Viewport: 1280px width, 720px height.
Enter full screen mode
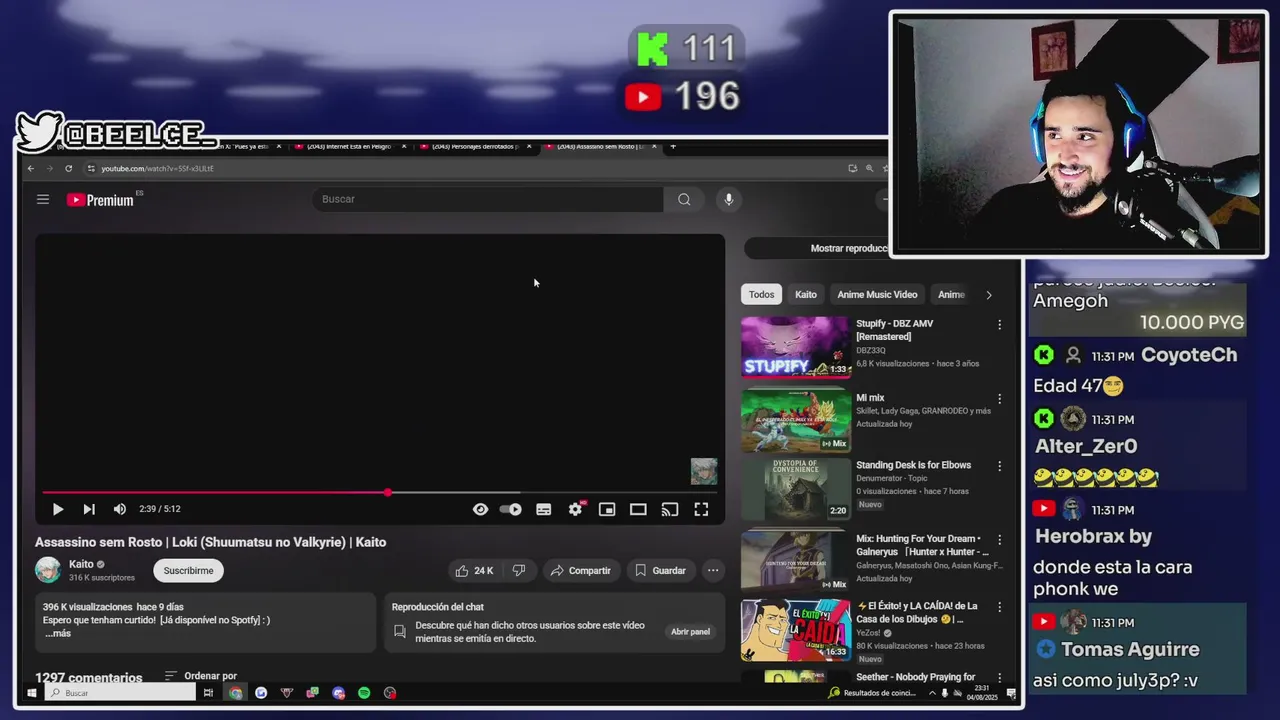[702, 509]
